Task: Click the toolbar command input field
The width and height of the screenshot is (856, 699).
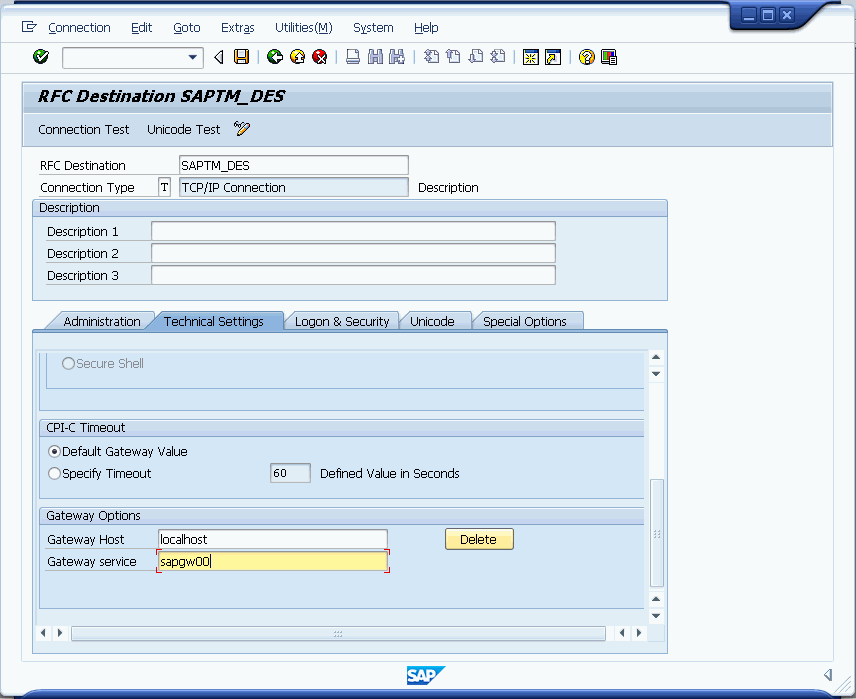Action: 133,57
